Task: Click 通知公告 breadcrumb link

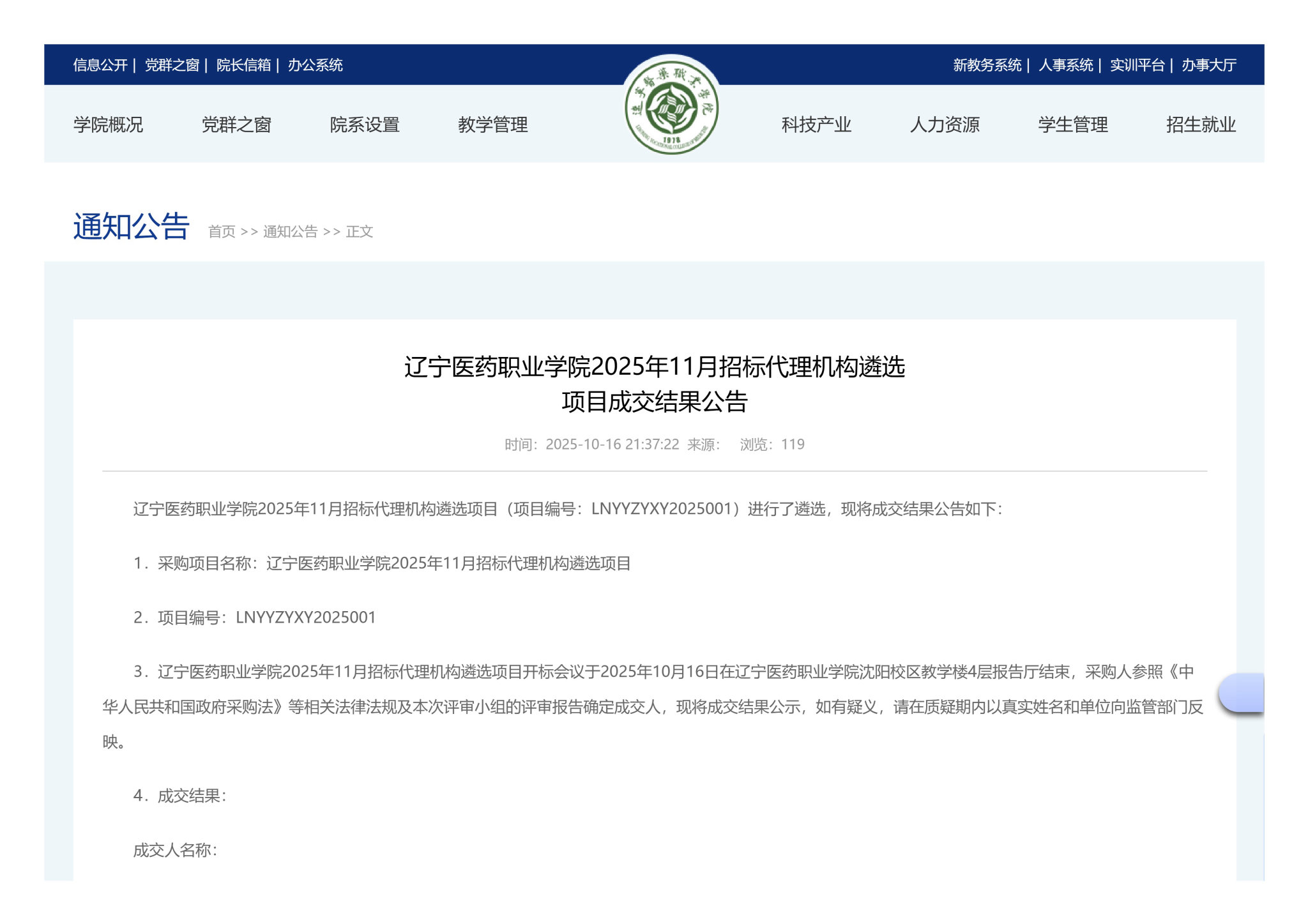Action: (290, 232)
